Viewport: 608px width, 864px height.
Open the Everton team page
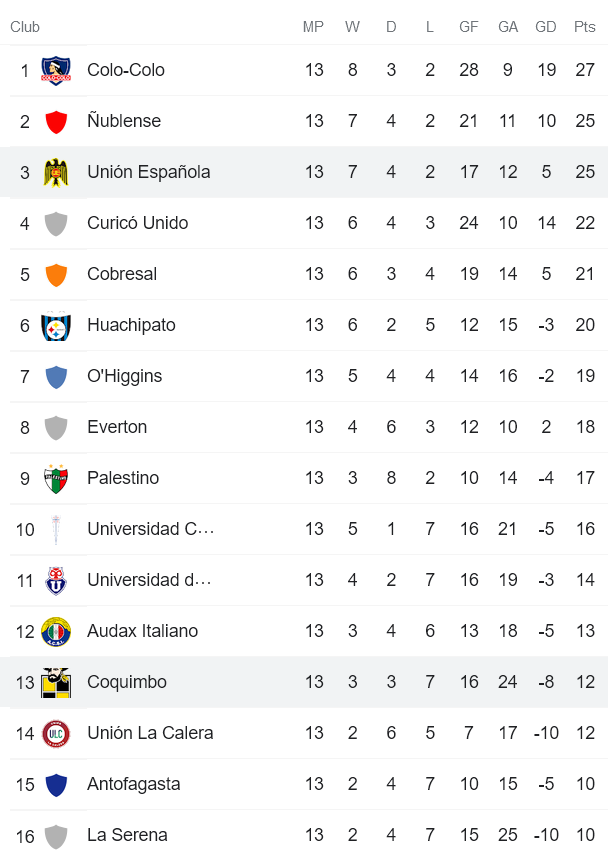pos(117,427)
